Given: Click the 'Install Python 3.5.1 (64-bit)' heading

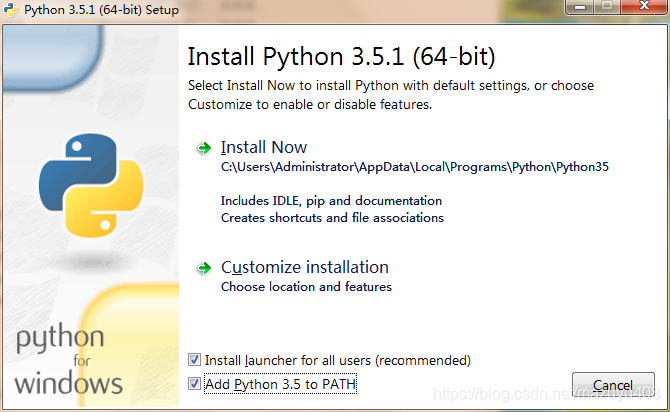Looking at the screenshot, I should click(x=341, y=57).
